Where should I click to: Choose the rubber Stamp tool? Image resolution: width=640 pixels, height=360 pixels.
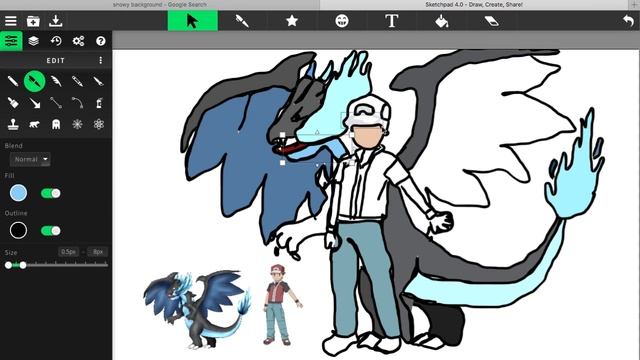pos(13,124)
